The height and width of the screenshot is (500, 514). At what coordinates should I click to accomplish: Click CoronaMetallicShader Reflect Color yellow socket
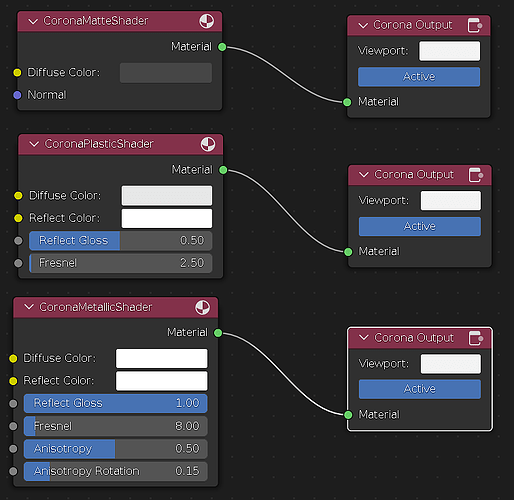coord(13,381)
